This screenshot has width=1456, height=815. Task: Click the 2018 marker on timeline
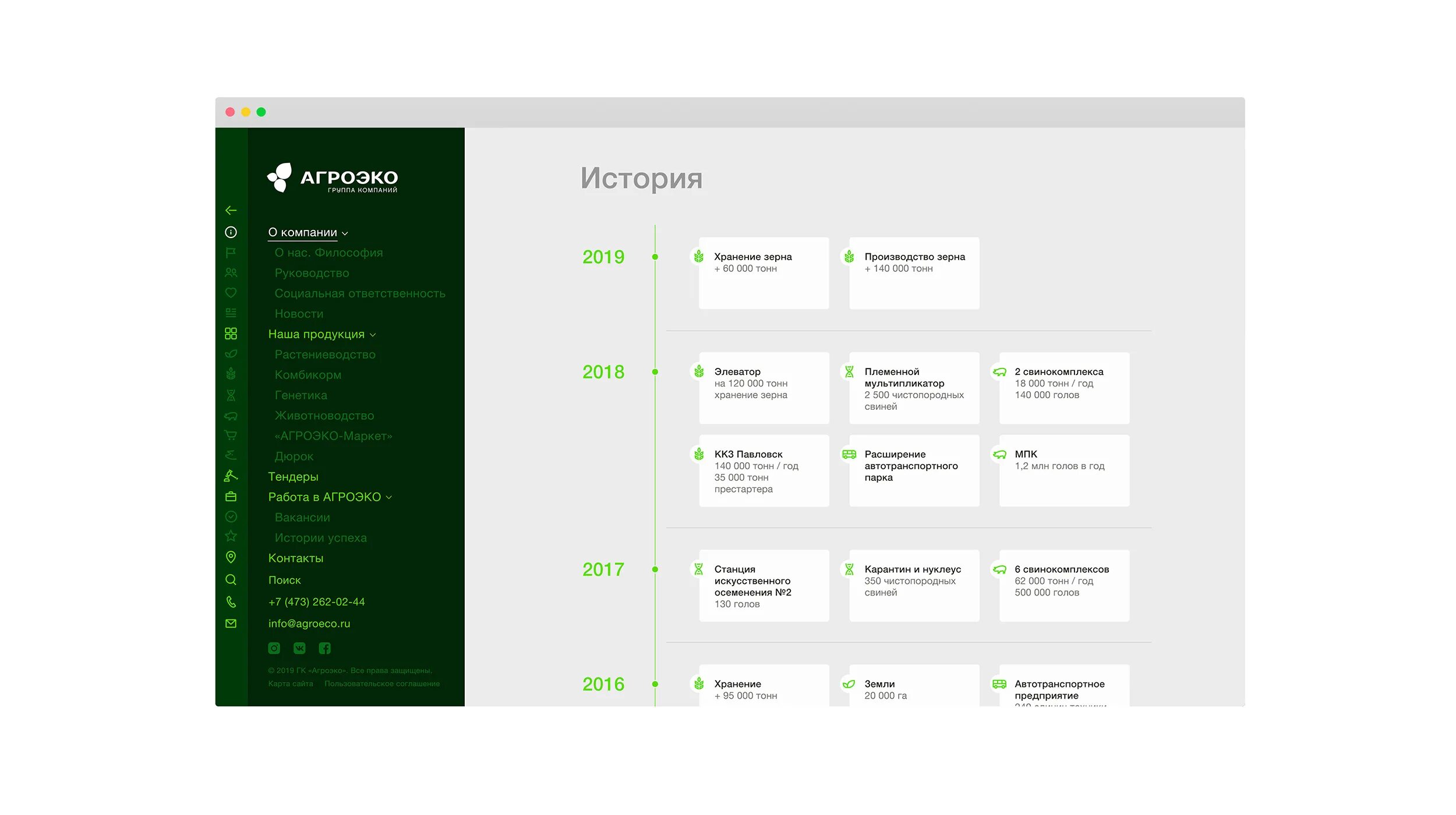click(655, 372)
